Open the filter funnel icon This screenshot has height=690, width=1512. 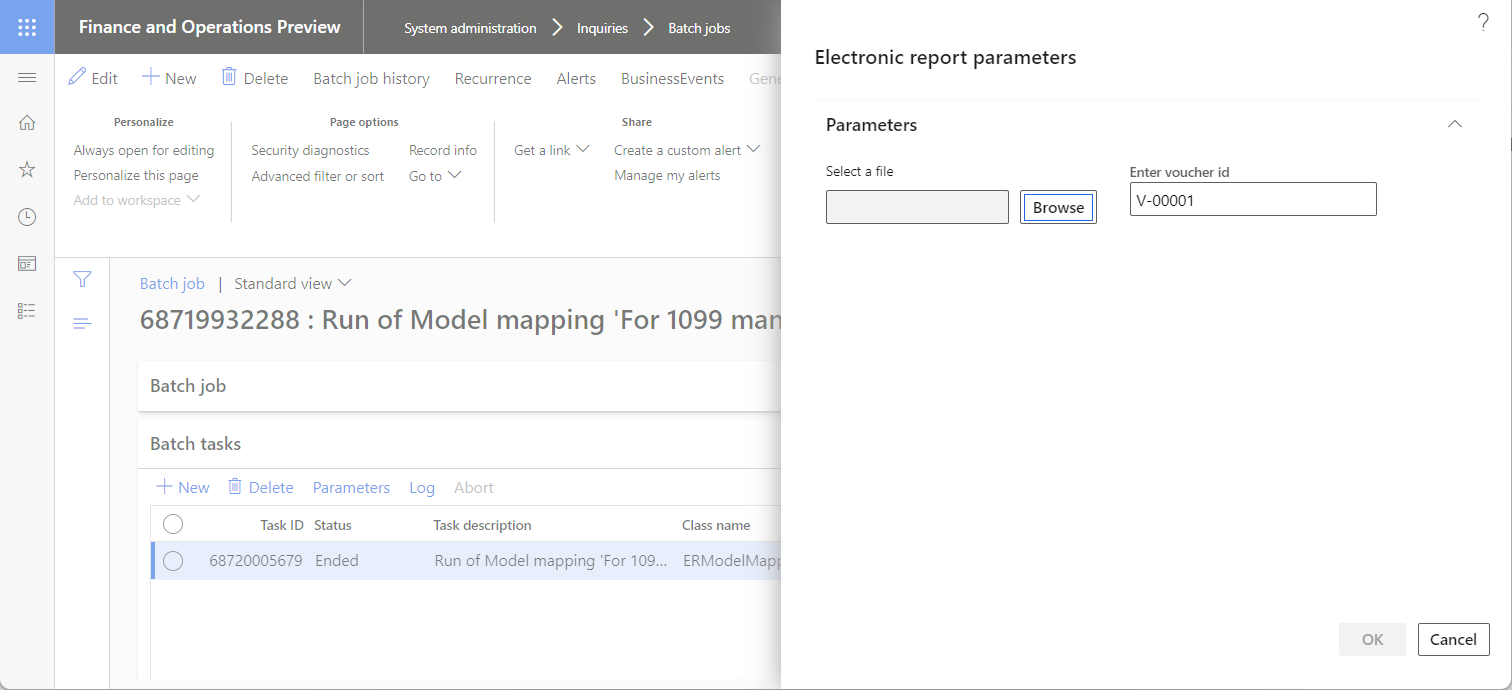[82, 280]
